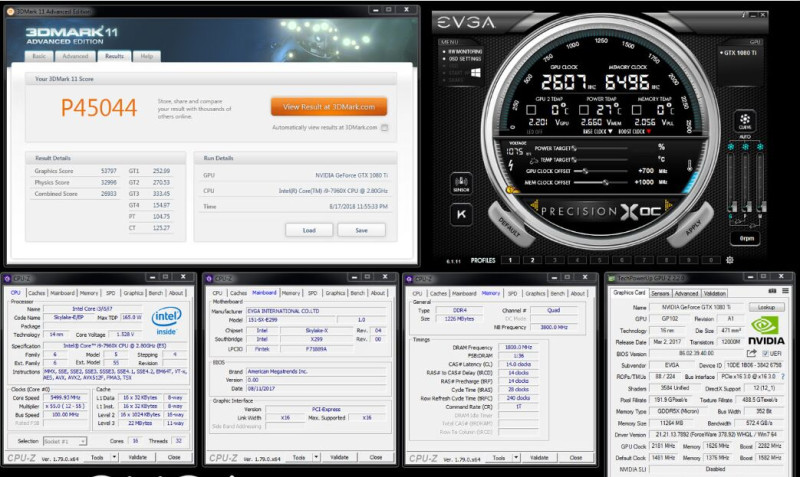
Task: Click the CPU-Z Memory window title icon
Action: coord(409,279)
